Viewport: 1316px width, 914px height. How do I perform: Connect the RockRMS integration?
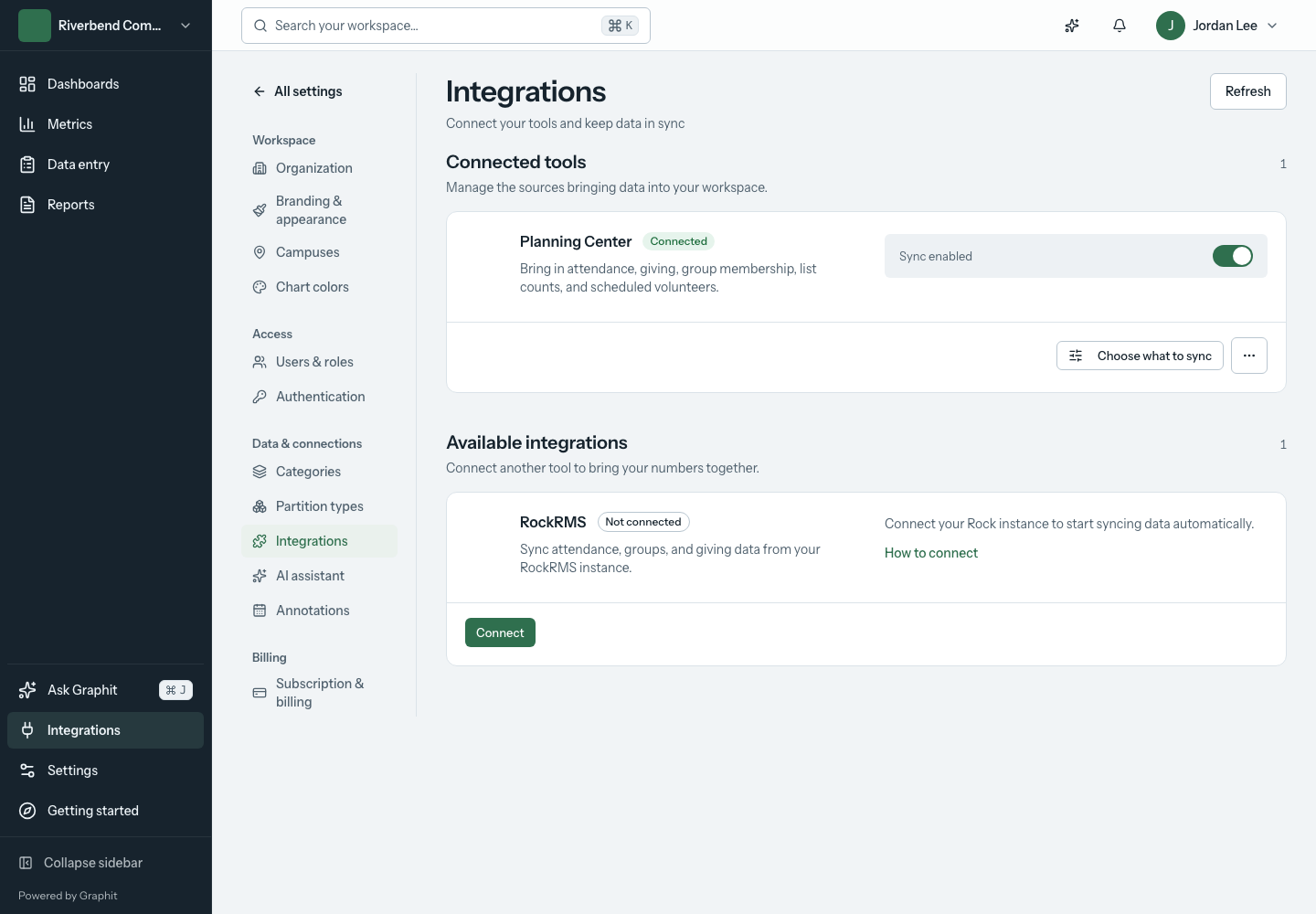500,632
